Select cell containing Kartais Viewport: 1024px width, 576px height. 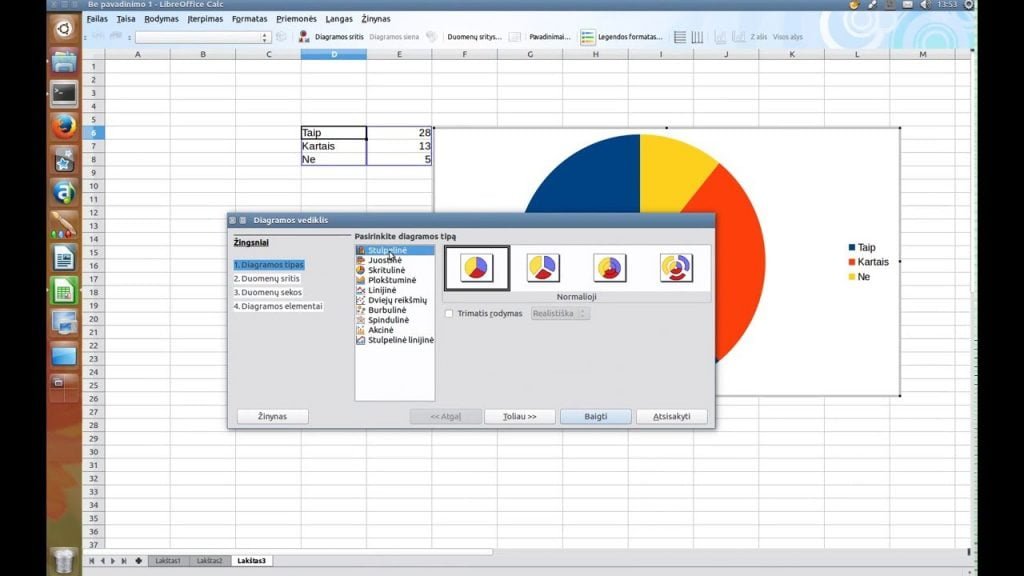[x=334, y=146]
